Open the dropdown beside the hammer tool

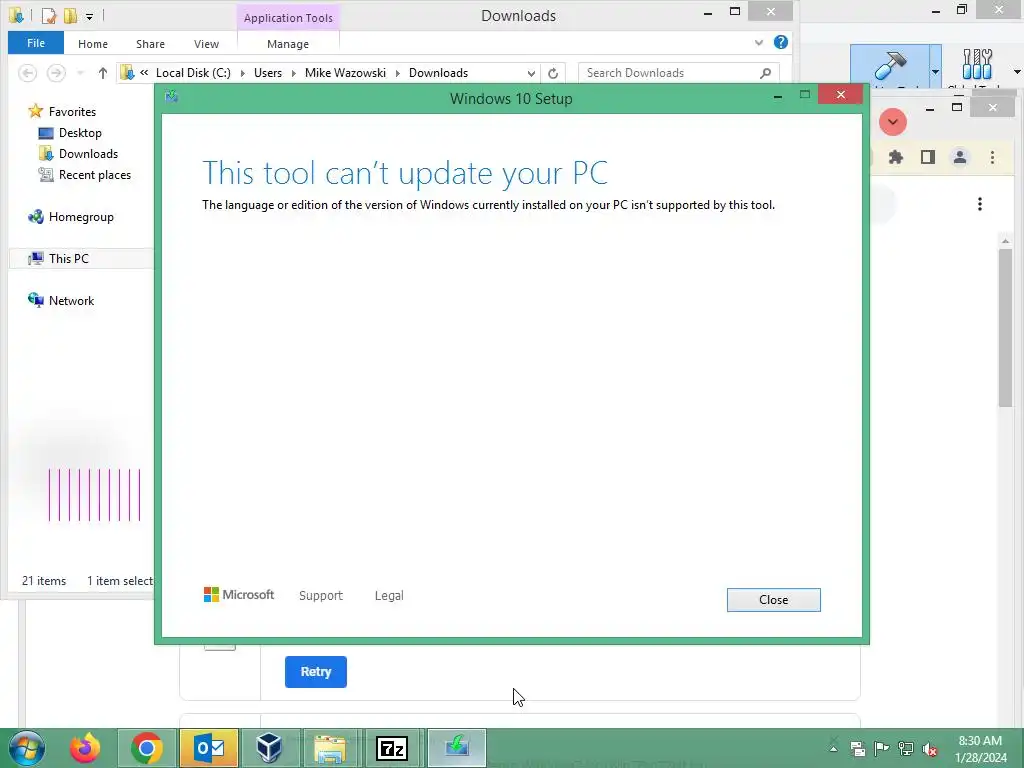pyautogui.click(x=935, y=71)
